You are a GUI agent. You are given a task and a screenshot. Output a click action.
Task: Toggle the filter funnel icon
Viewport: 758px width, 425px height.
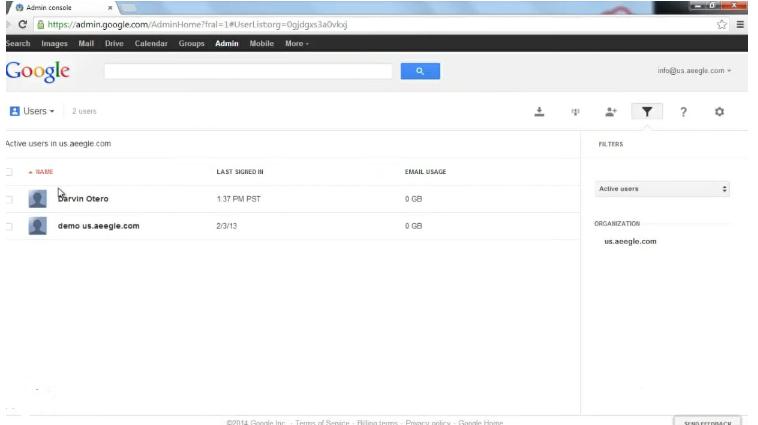(647, 112)
